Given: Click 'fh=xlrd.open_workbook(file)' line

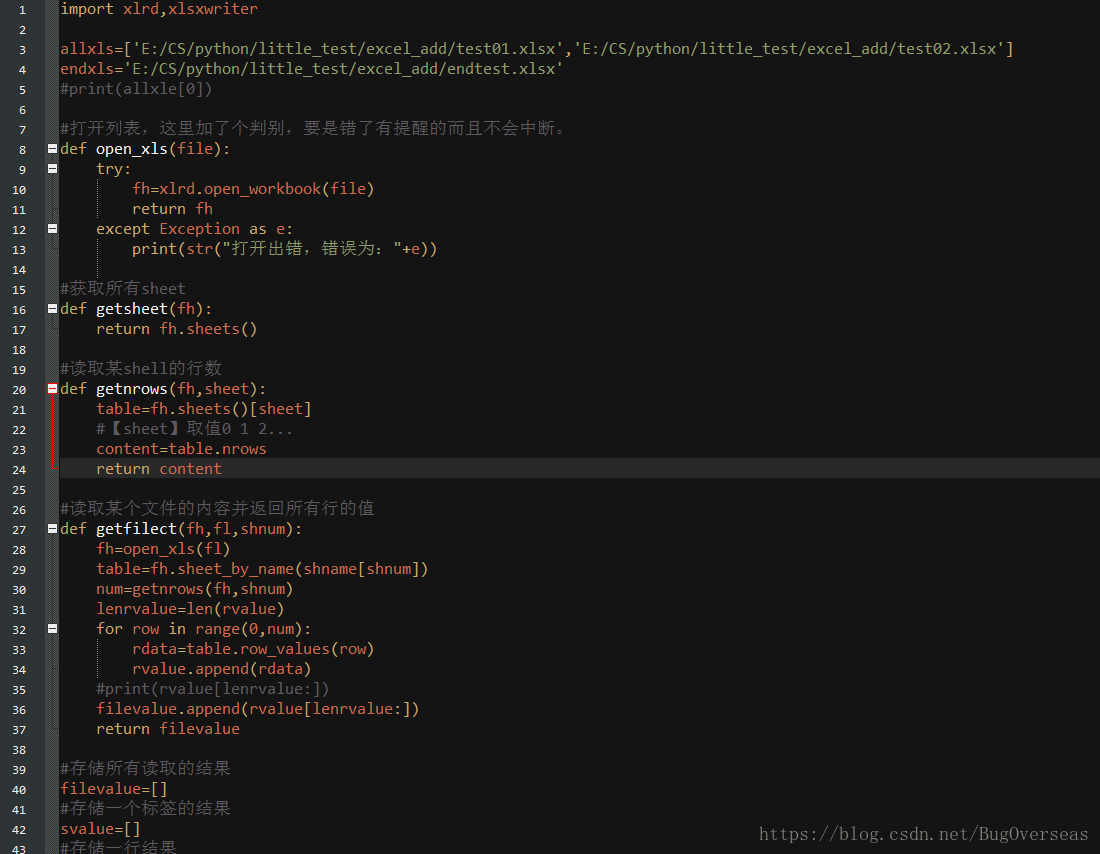Looking at the screenshot, I should coord(253,189).
